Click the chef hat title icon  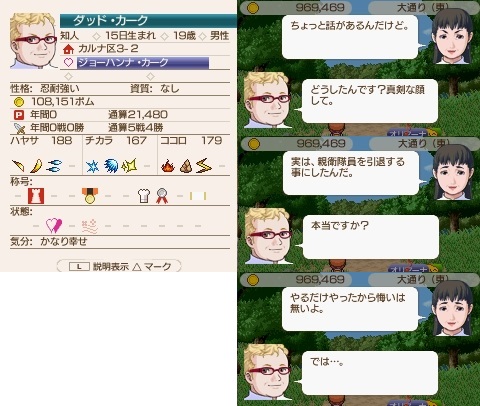point(144,196)
